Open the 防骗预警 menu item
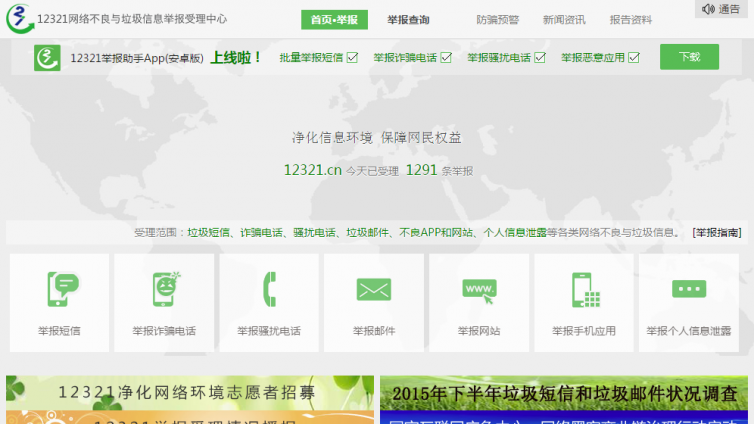Image resolution: width=754 pixels, height=424 pixels. tap(498, 20)
